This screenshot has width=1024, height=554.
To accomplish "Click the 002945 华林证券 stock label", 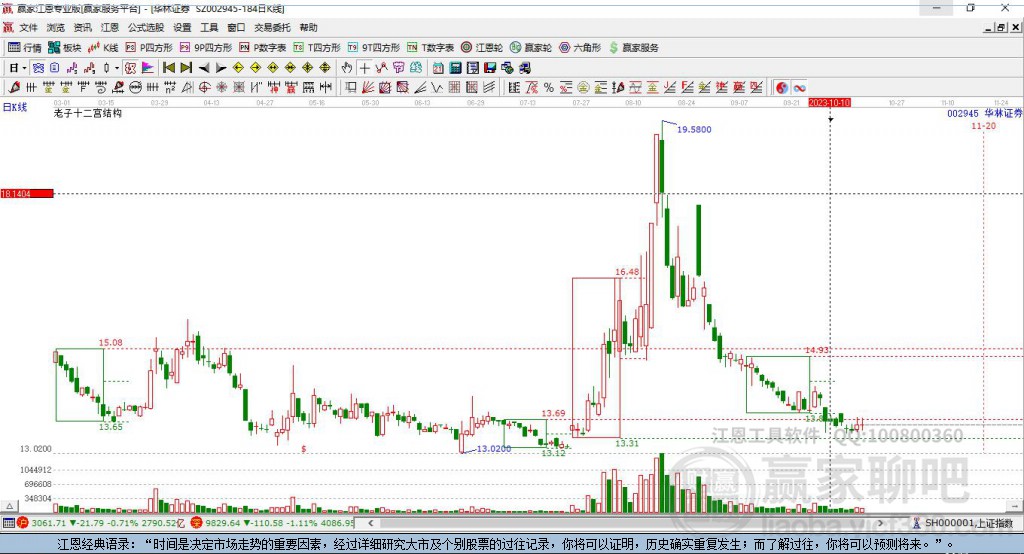I will [x=984, y=114].
